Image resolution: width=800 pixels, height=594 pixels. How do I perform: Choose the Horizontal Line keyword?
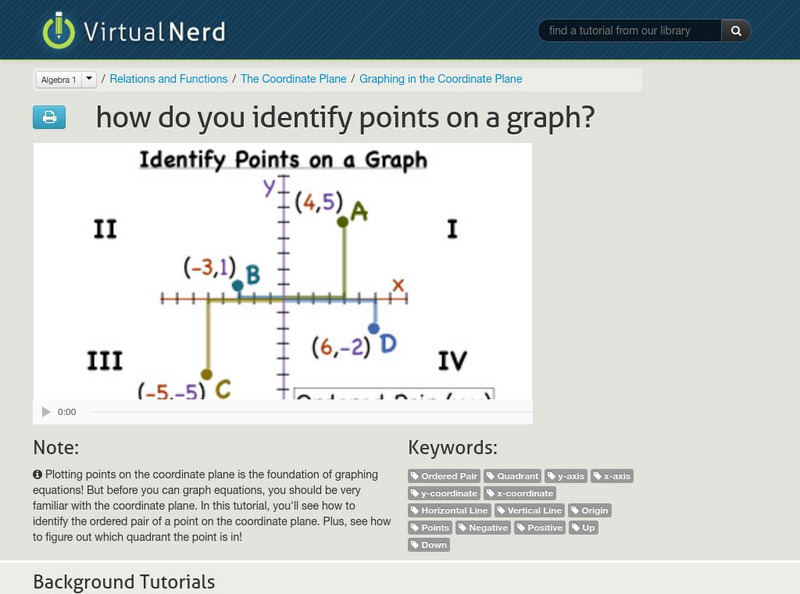tap(452, 511)
